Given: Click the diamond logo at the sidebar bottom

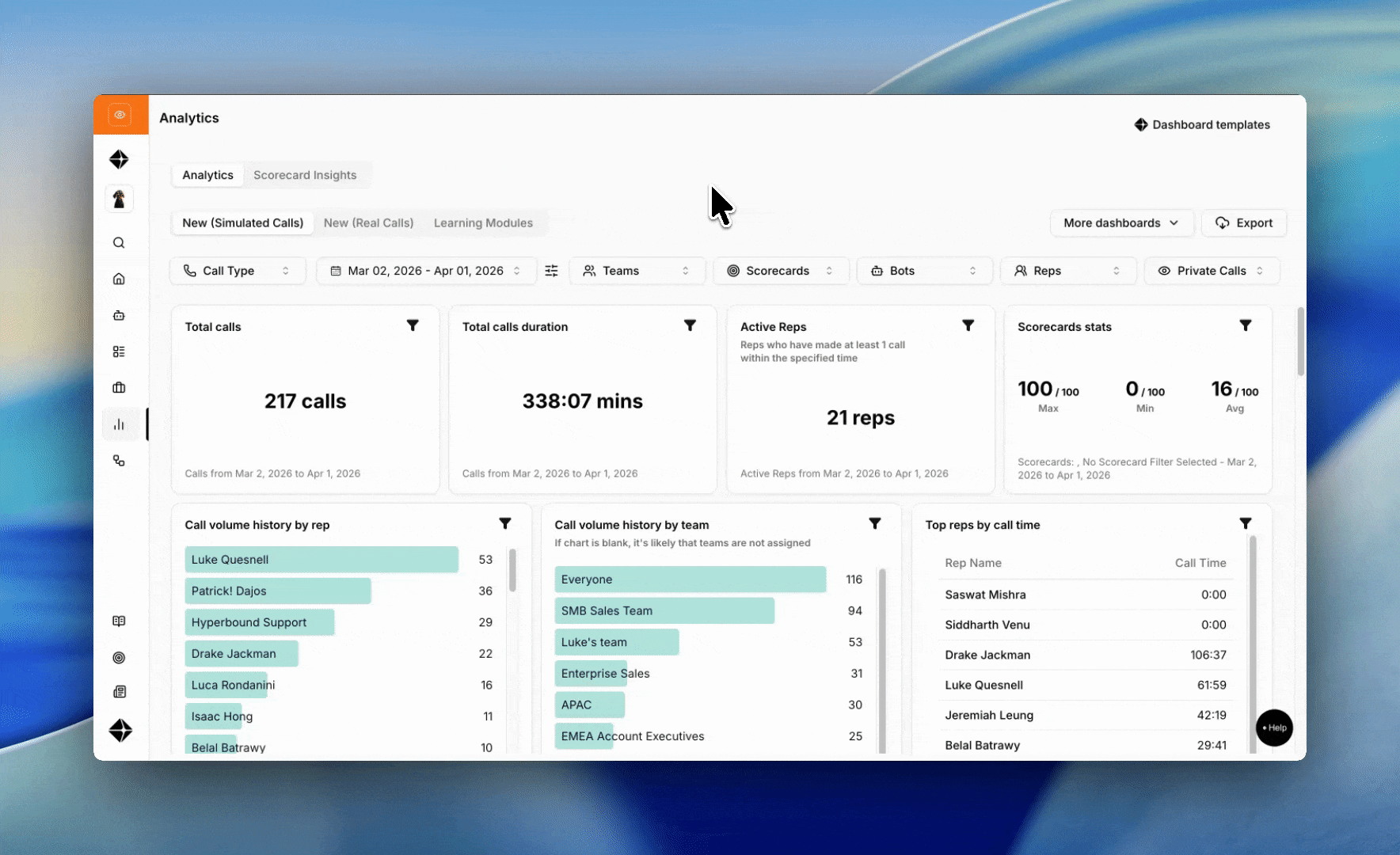Looking at the screenshot, I should tap(120, 730).
